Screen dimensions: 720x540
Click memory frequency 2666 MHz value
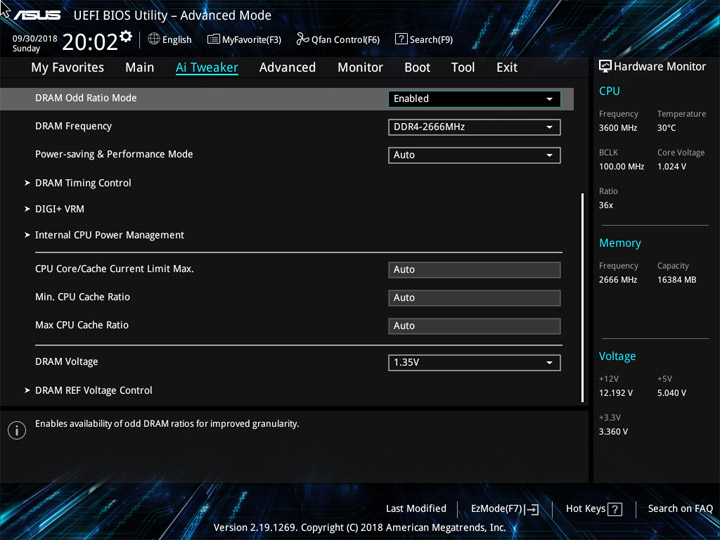tap(618, 280)
